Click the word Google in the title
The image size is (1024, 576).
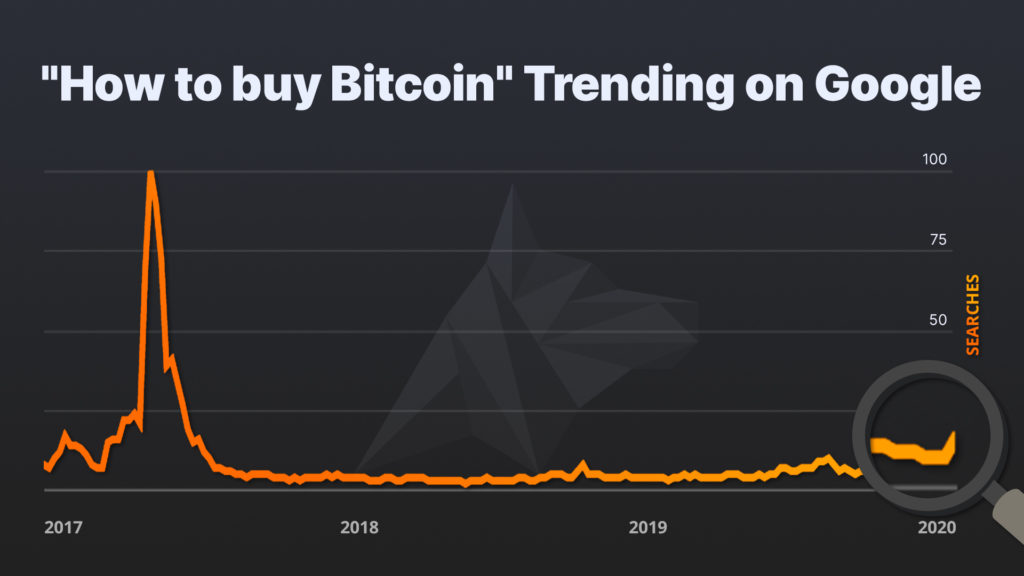click(x=897, y=86)
